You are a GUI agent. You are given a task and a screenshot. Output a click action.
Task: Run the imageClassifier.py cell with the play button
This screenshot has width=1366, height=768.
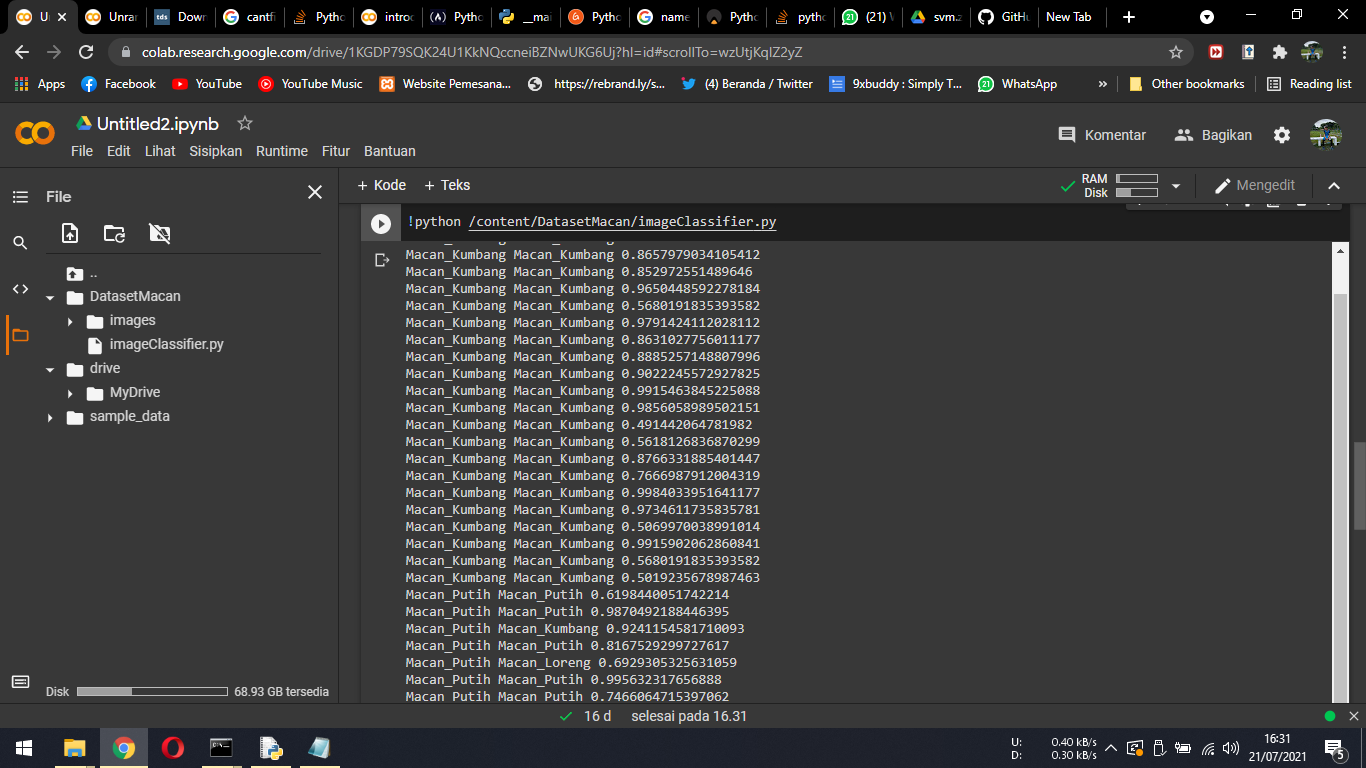pyautogui.click(x=380, y=222)
